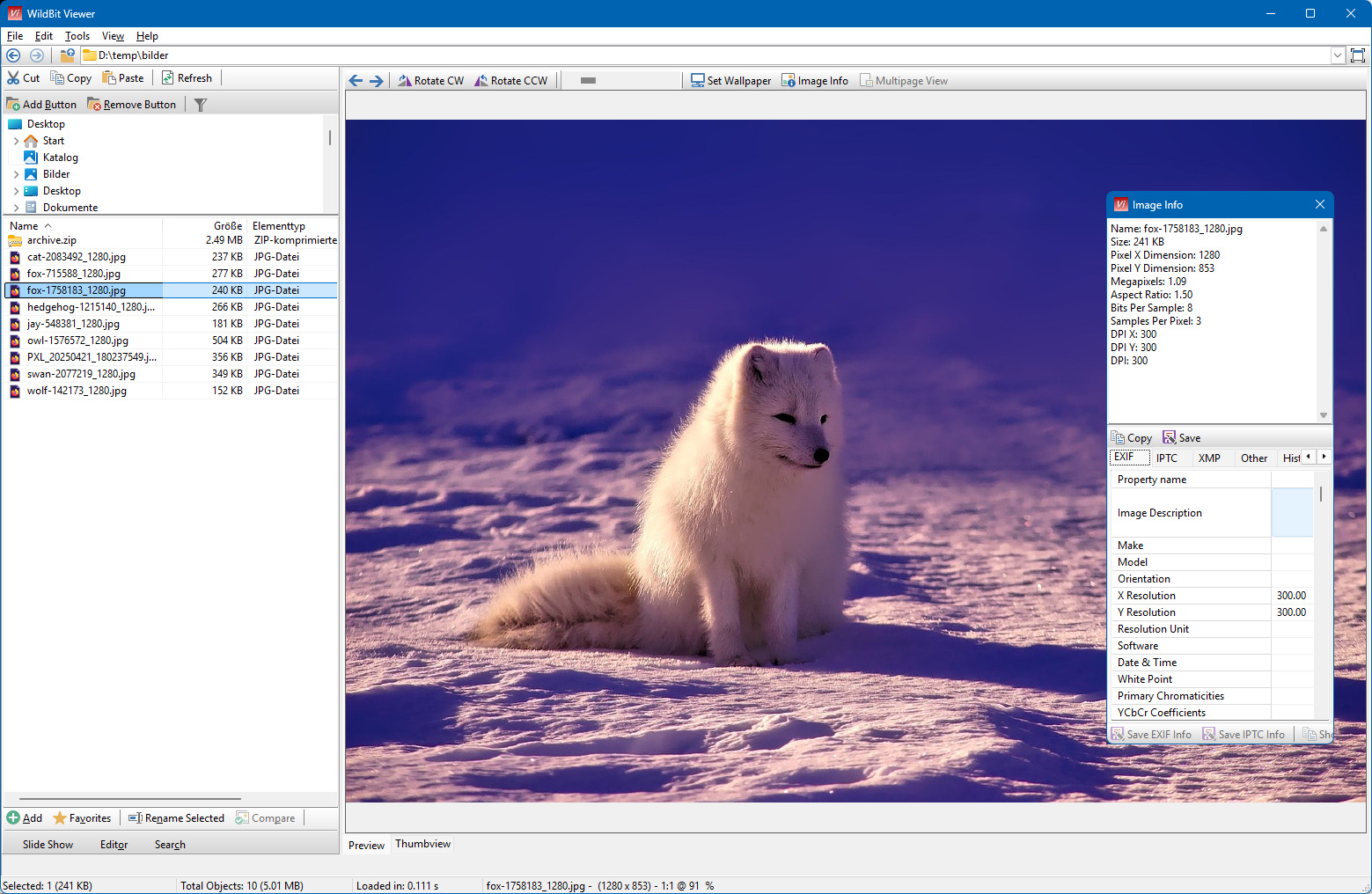Image resolution: width=1372 pixels, height=894 pixels.
Task: Set current image as wallpaper
Action: (x=730, y=81)
